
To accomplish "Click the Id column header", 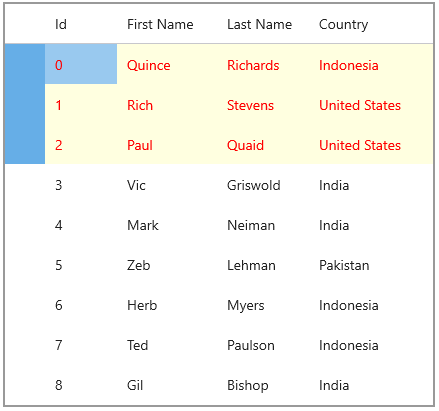I will pyautogui.click(x=81, y=24).
